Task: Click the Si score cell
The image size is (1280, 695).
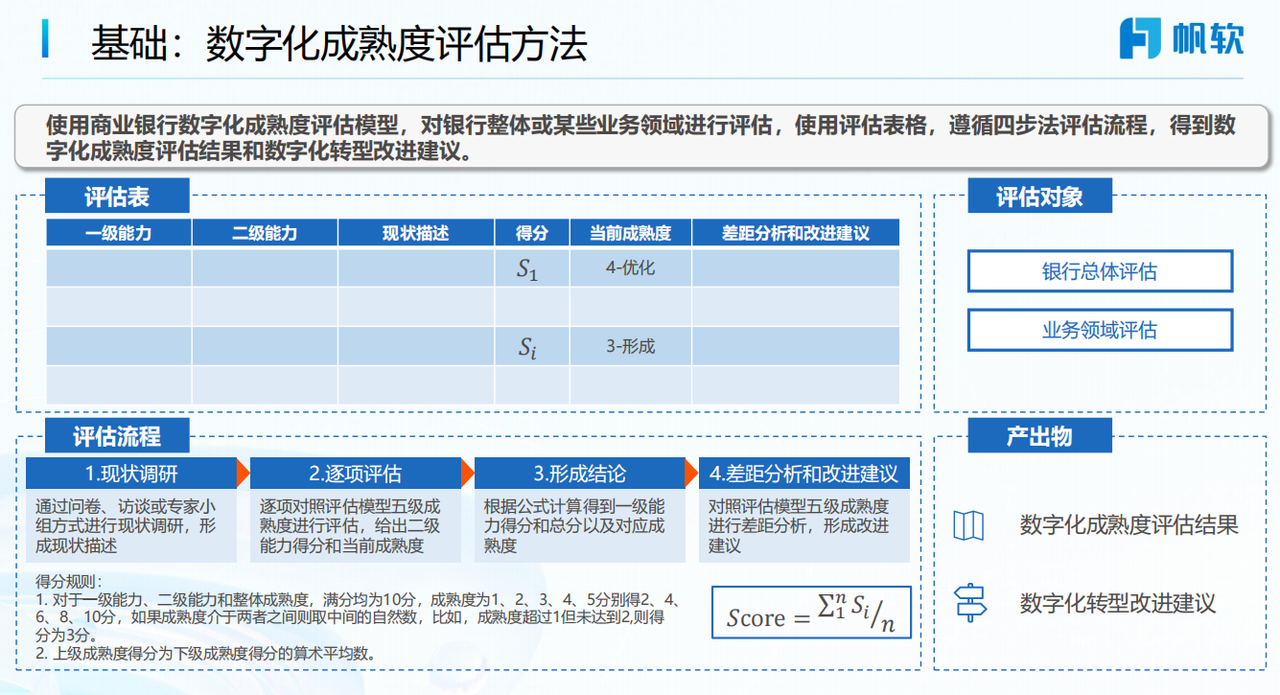Action: (532, 347)
